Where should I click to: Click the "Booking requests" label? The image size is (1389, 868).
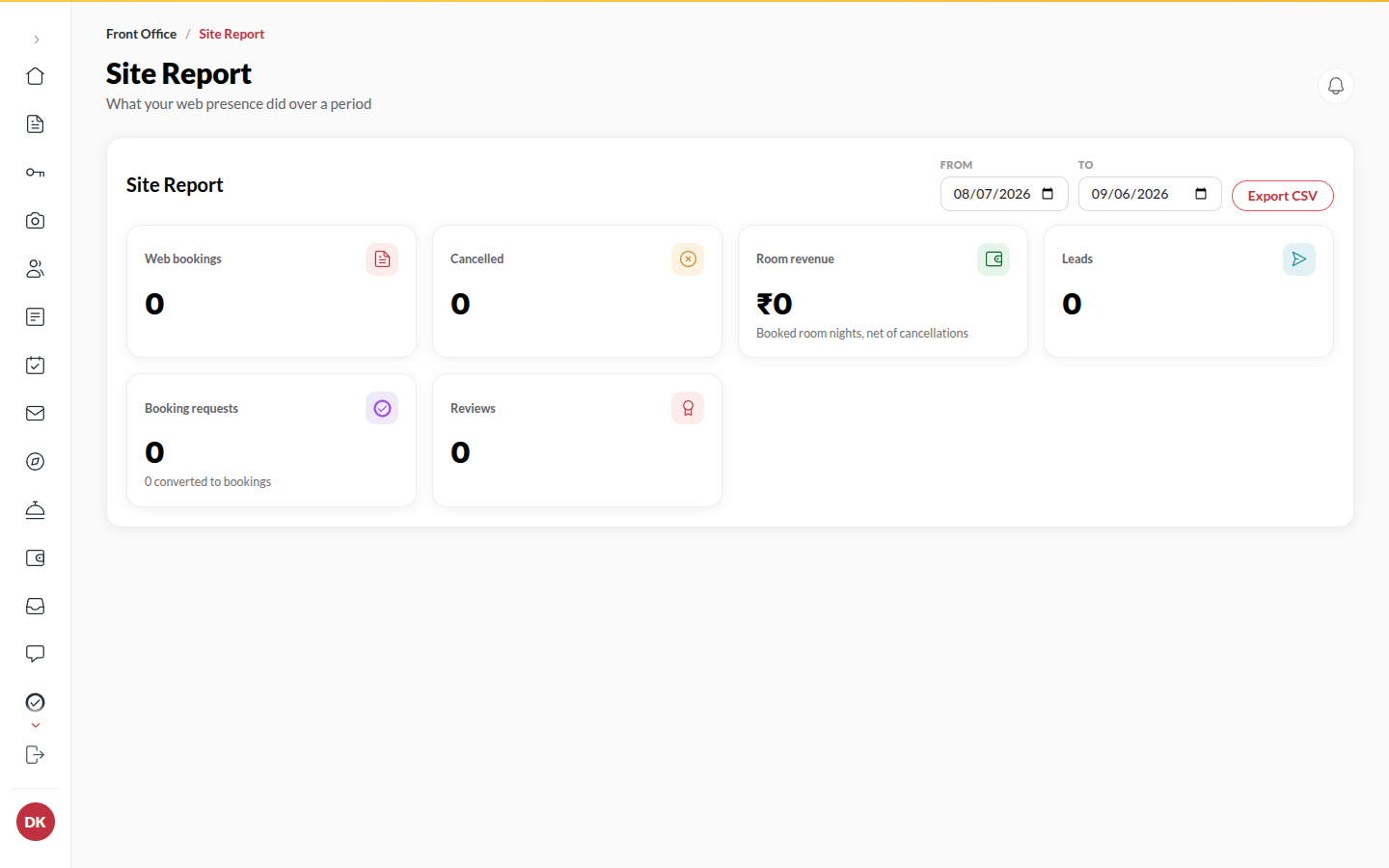point(191,408)
